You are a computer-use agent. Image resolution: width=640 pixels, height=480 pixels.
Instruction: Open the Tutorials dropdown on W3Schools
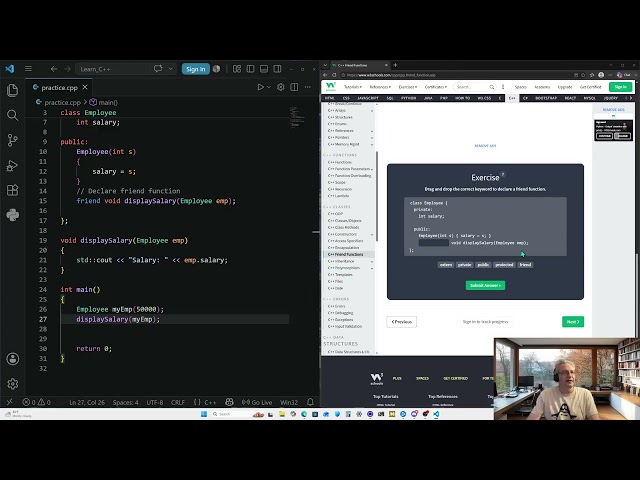click(353, 87)
